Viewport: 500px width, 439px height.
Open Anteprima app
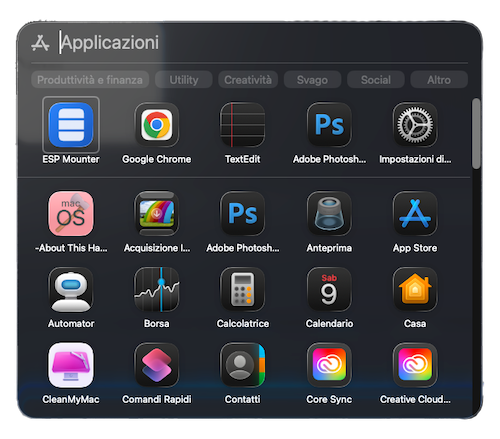[x=329, y=214]
